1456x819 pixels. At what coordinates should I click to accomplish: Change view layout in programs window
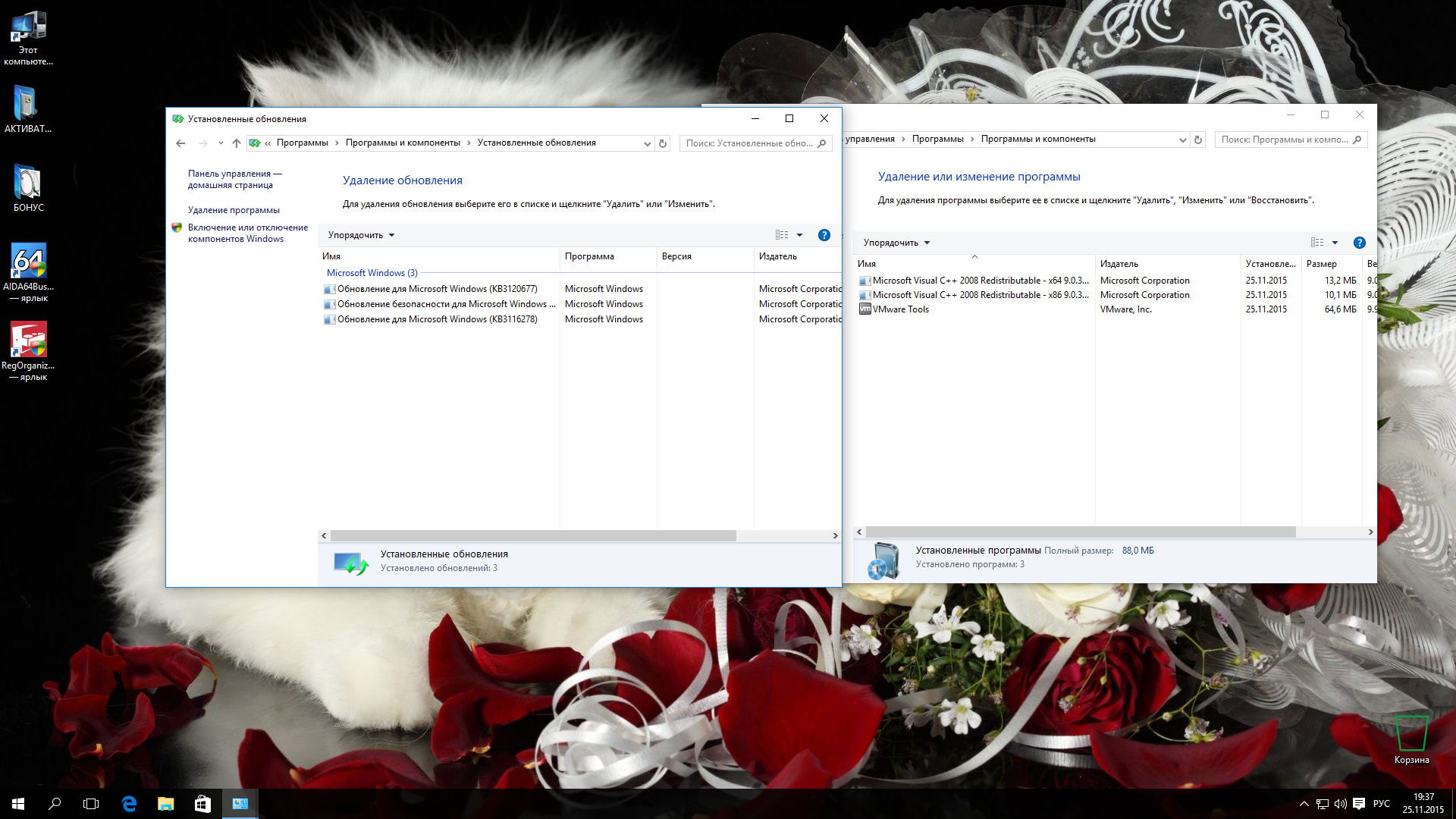1317,243
